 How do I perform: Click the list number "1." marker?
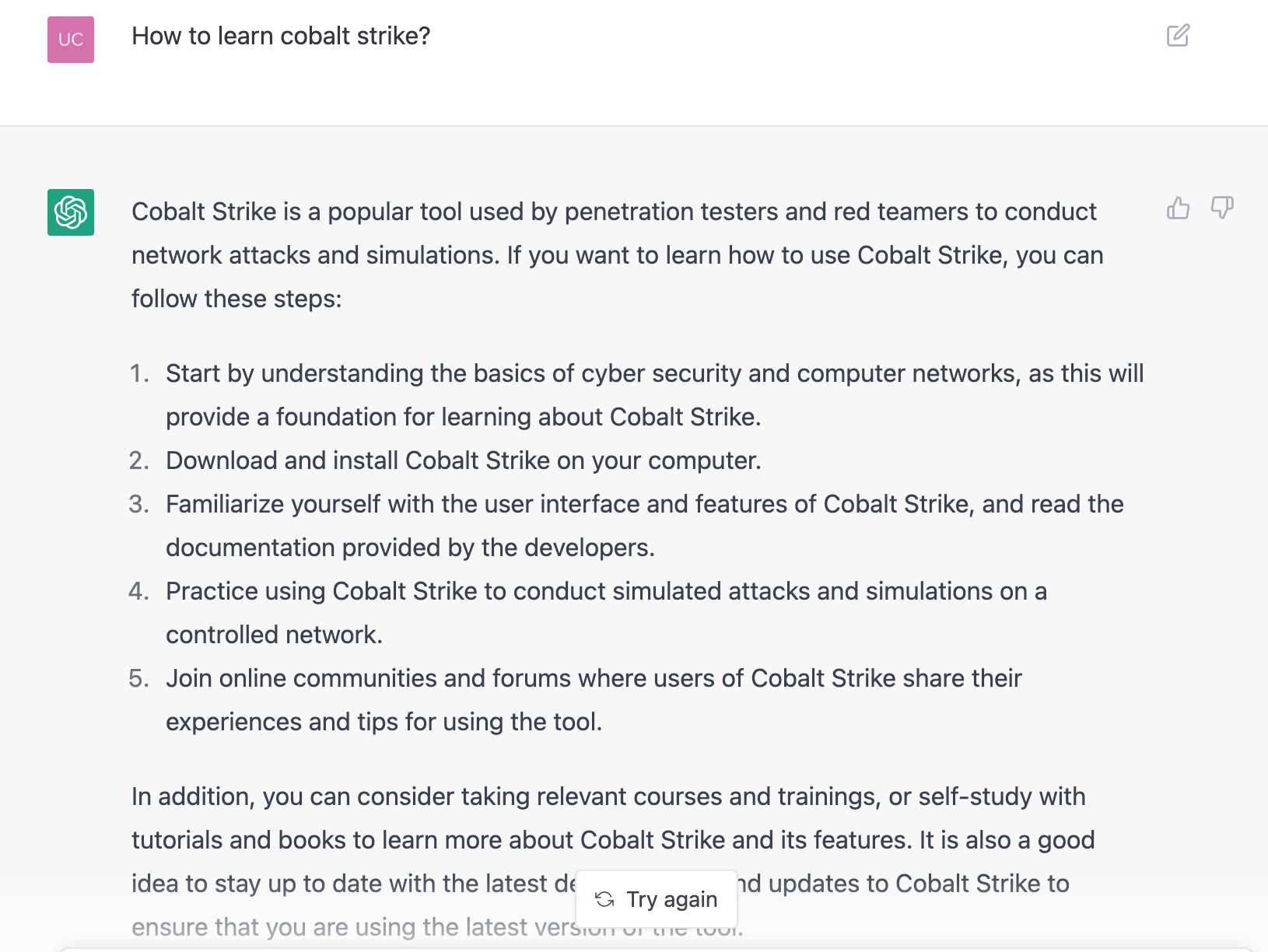[139, 373]
